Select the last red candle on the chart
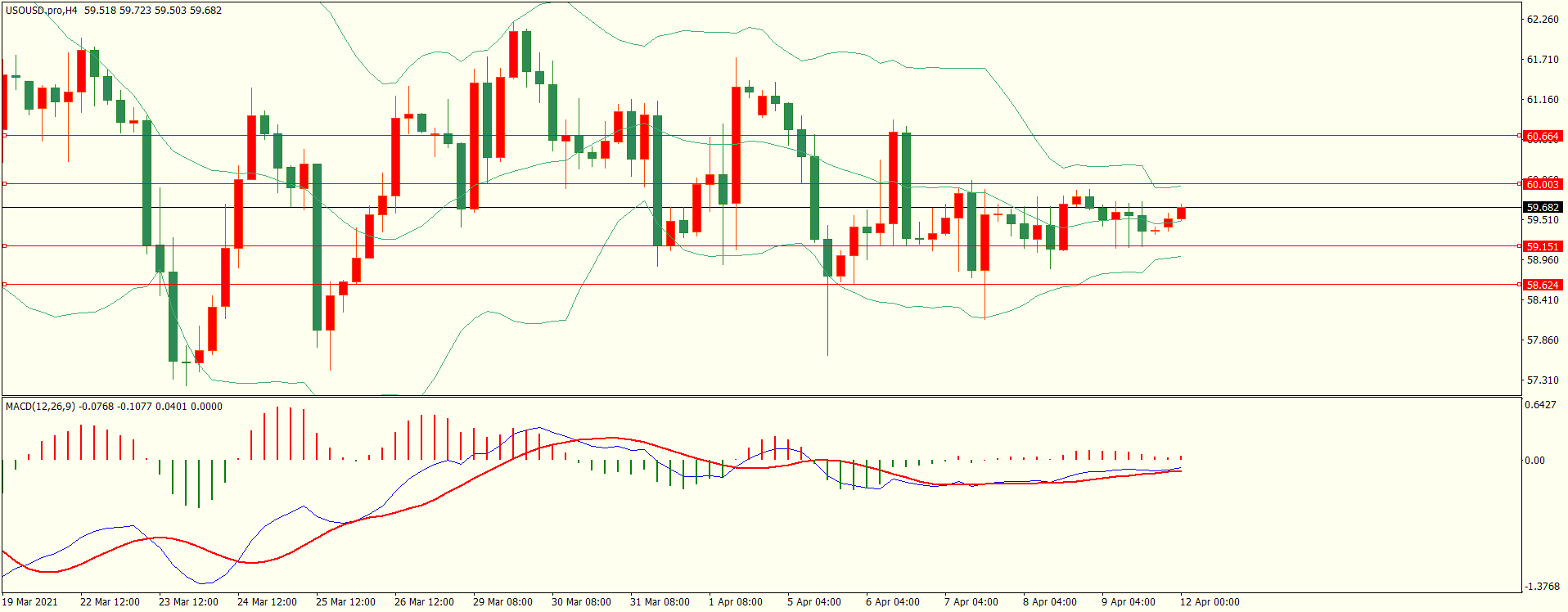Viewport: 1568px width, 612px height. [1181, 214]
